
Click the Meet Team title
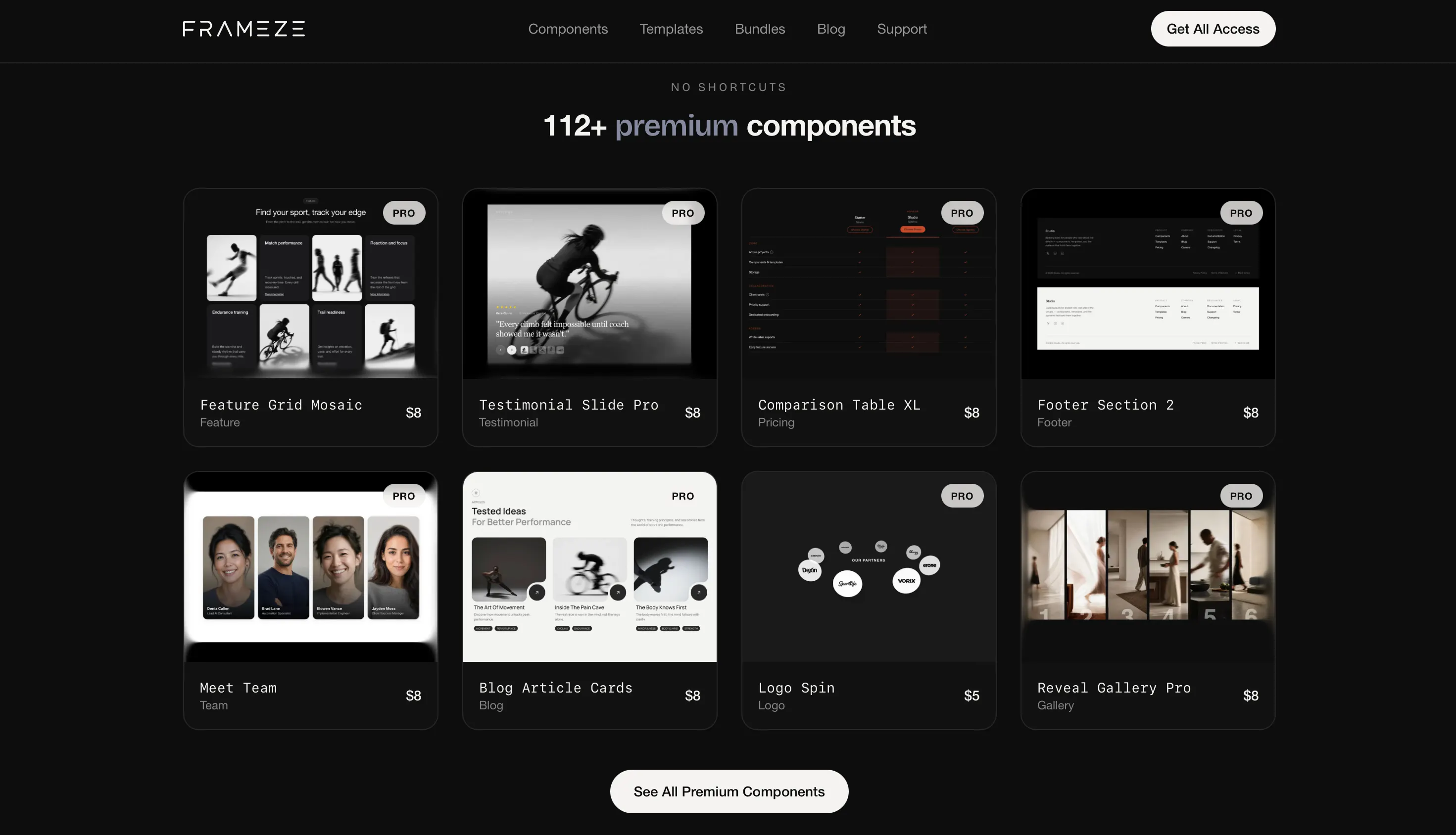(x=238, y=688)
